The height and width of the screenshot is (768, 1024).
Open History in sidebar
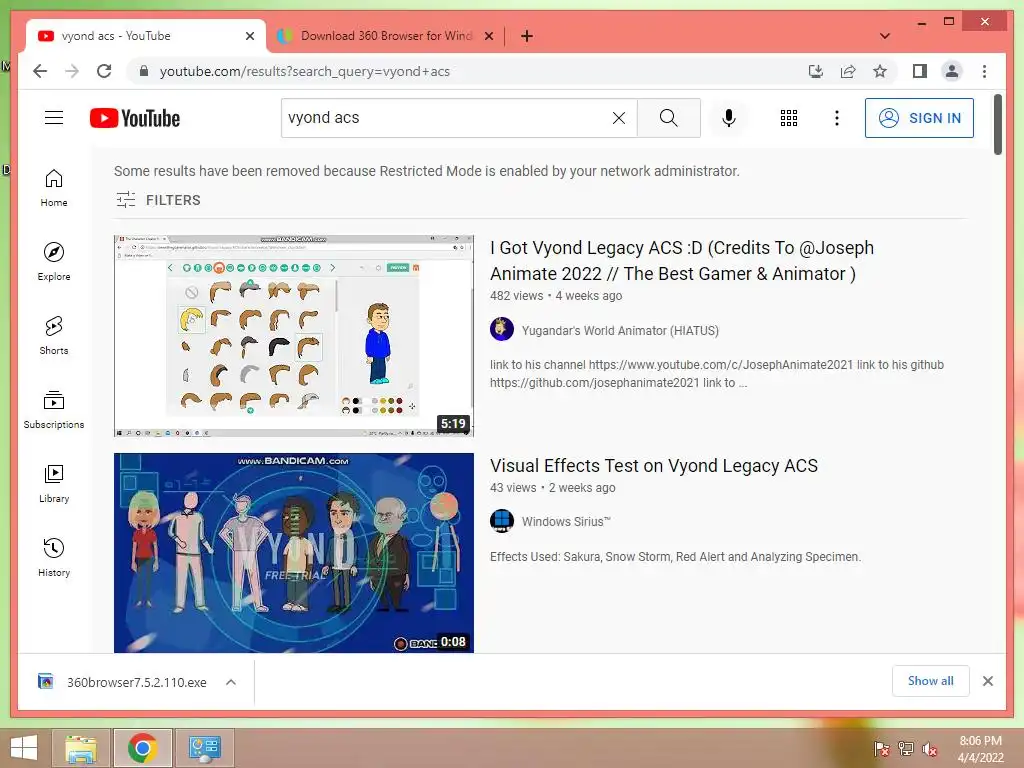54,557
